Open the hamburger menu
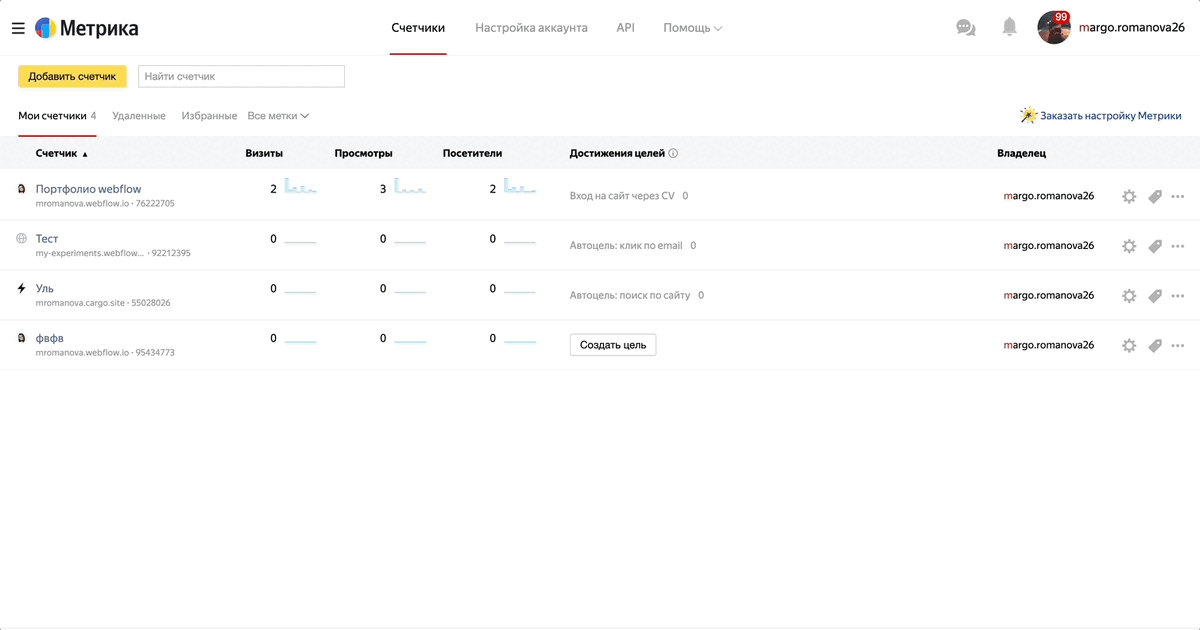The width and height of the screenshot is (1200, 630). click(18, 28)
